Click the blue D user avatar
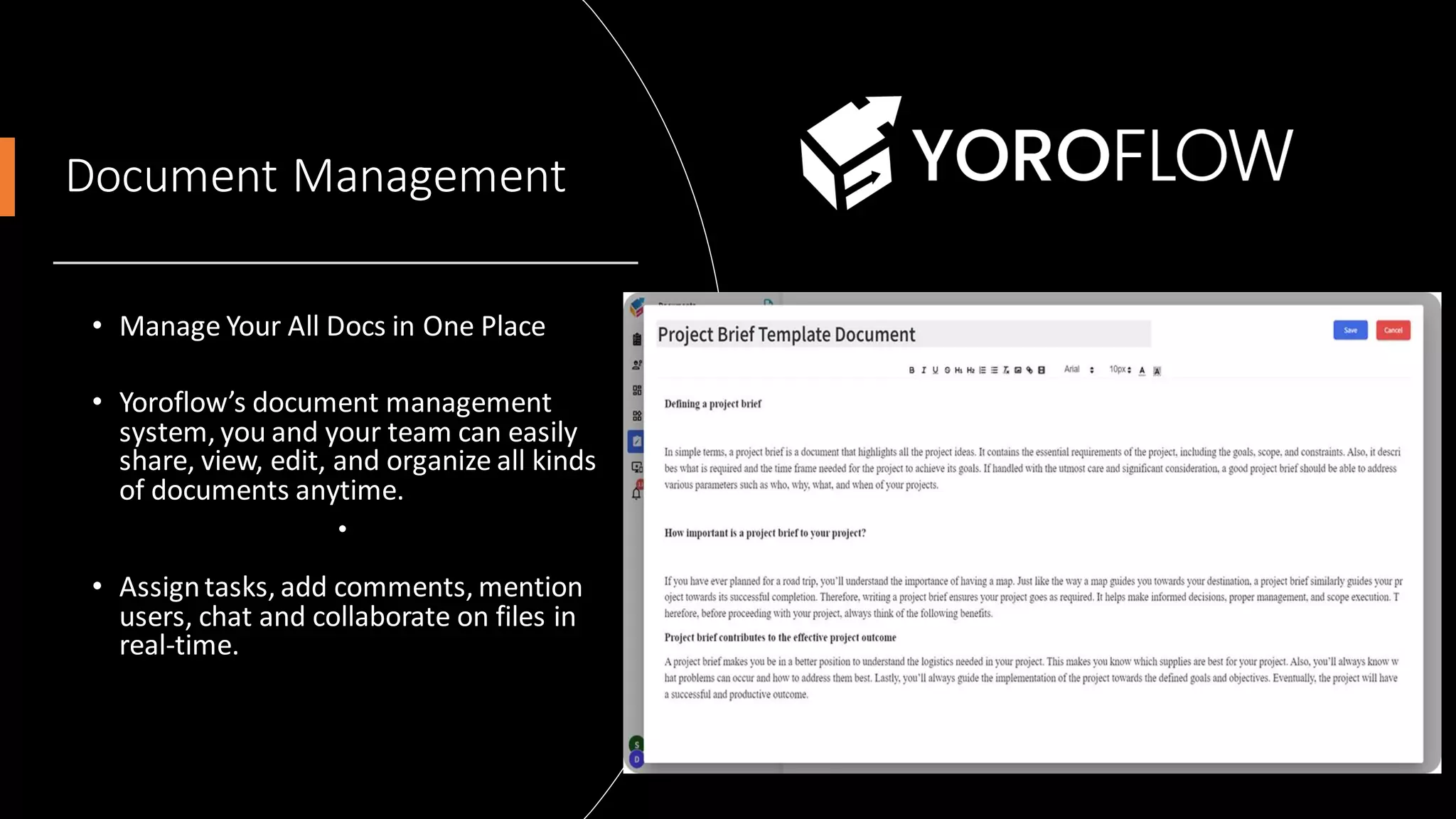This screenshot has width=1456, height=819. click(x=636, y=759)
